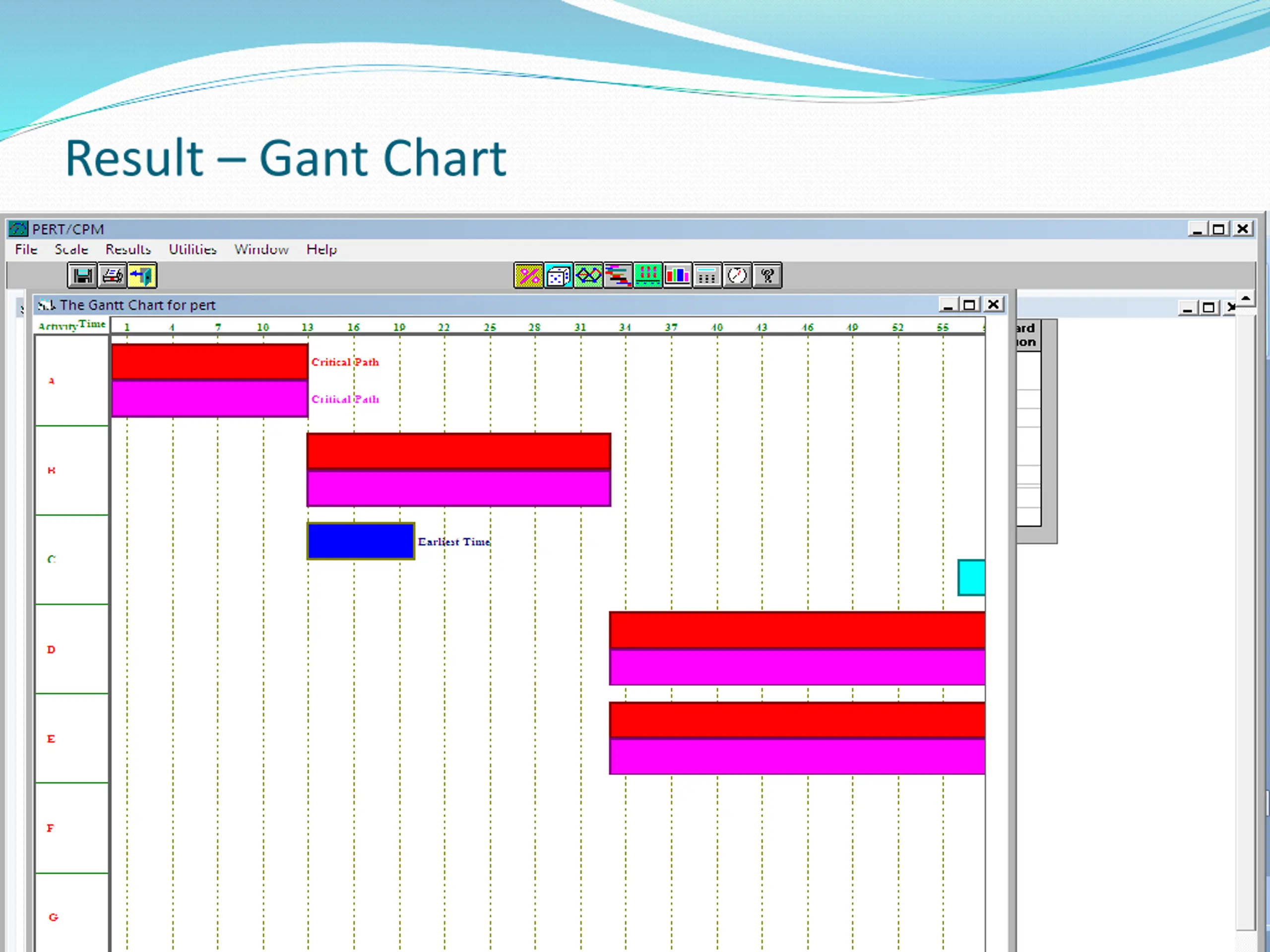The height and width of the screenshot is (952, 1270).
Task: Click the percent sign toolbar icon
Action: [528, 276]
